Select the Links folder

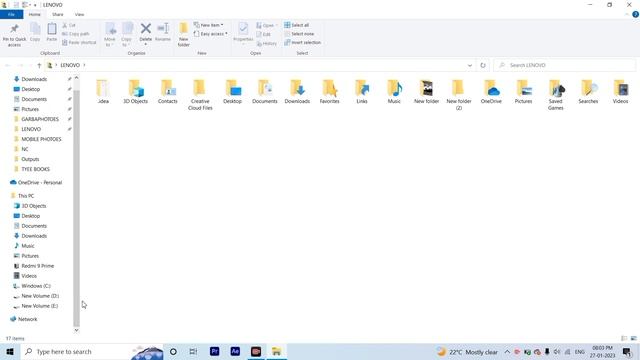362,91
